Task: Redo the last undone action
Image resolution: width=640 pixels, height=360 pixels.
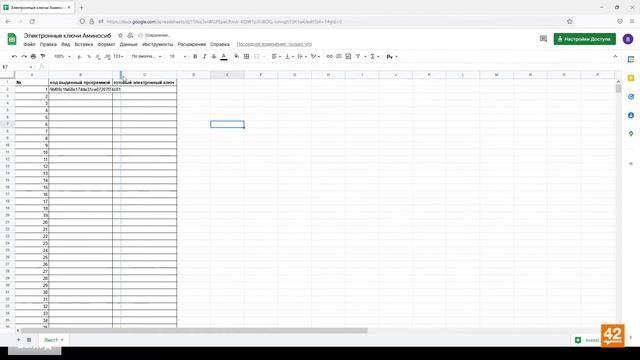Action: 24,56
